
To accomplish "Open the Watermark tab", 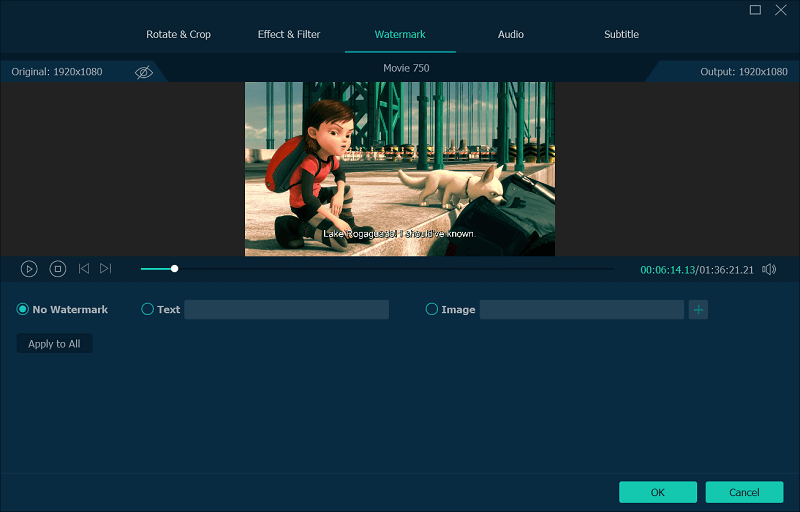I will point(400,34).
